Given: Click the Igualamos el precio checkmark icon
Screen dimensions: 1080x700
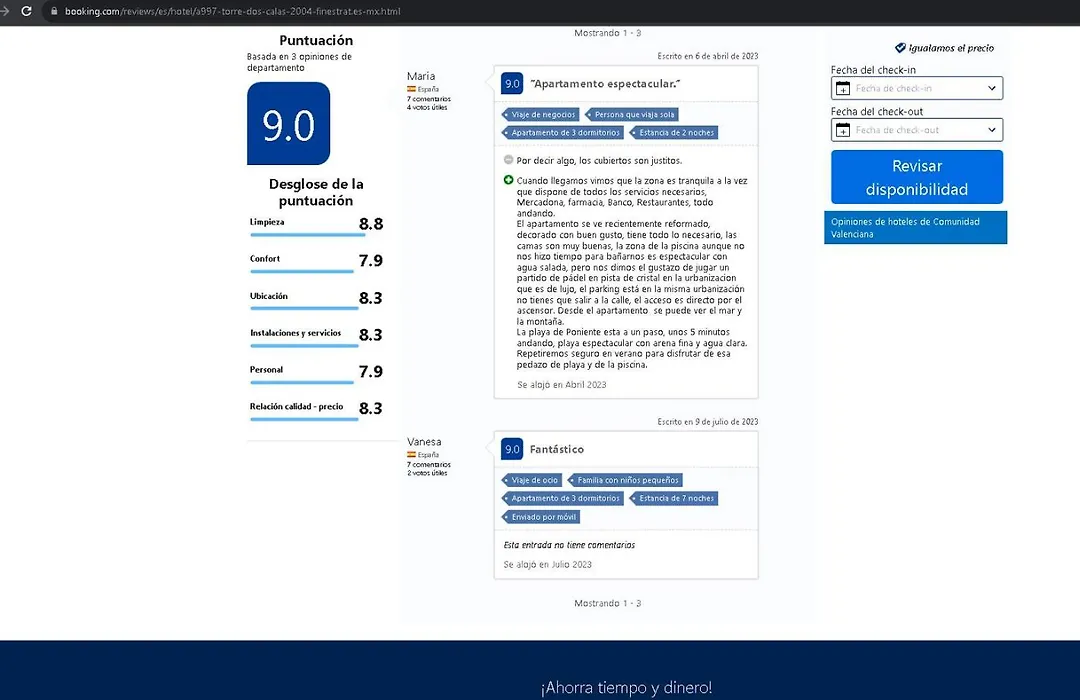Looking at the screenshot, I should click(x=900, y=48).
